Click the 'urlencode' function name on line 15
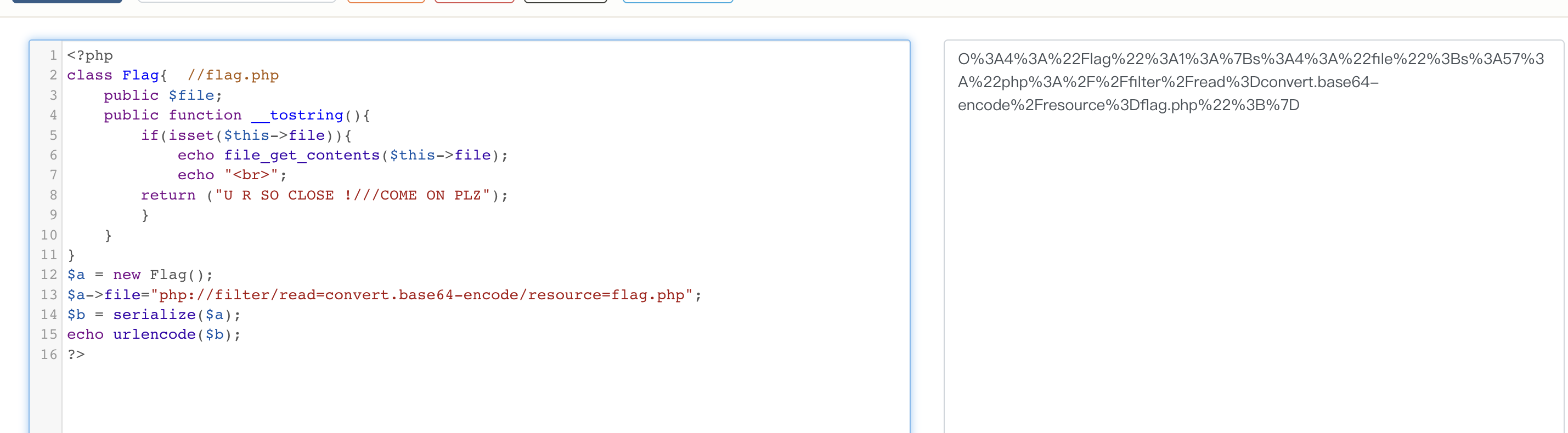Image resolution: width=1568 pixels, height=433 pixels. click(154, 334)
